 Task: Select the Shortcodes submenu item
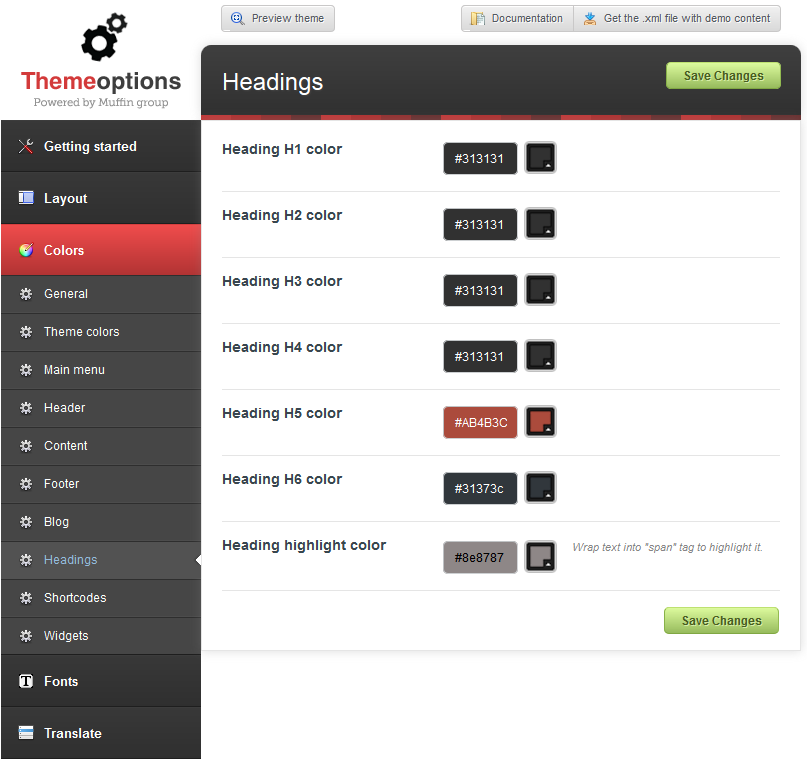(x=75, y=598)
